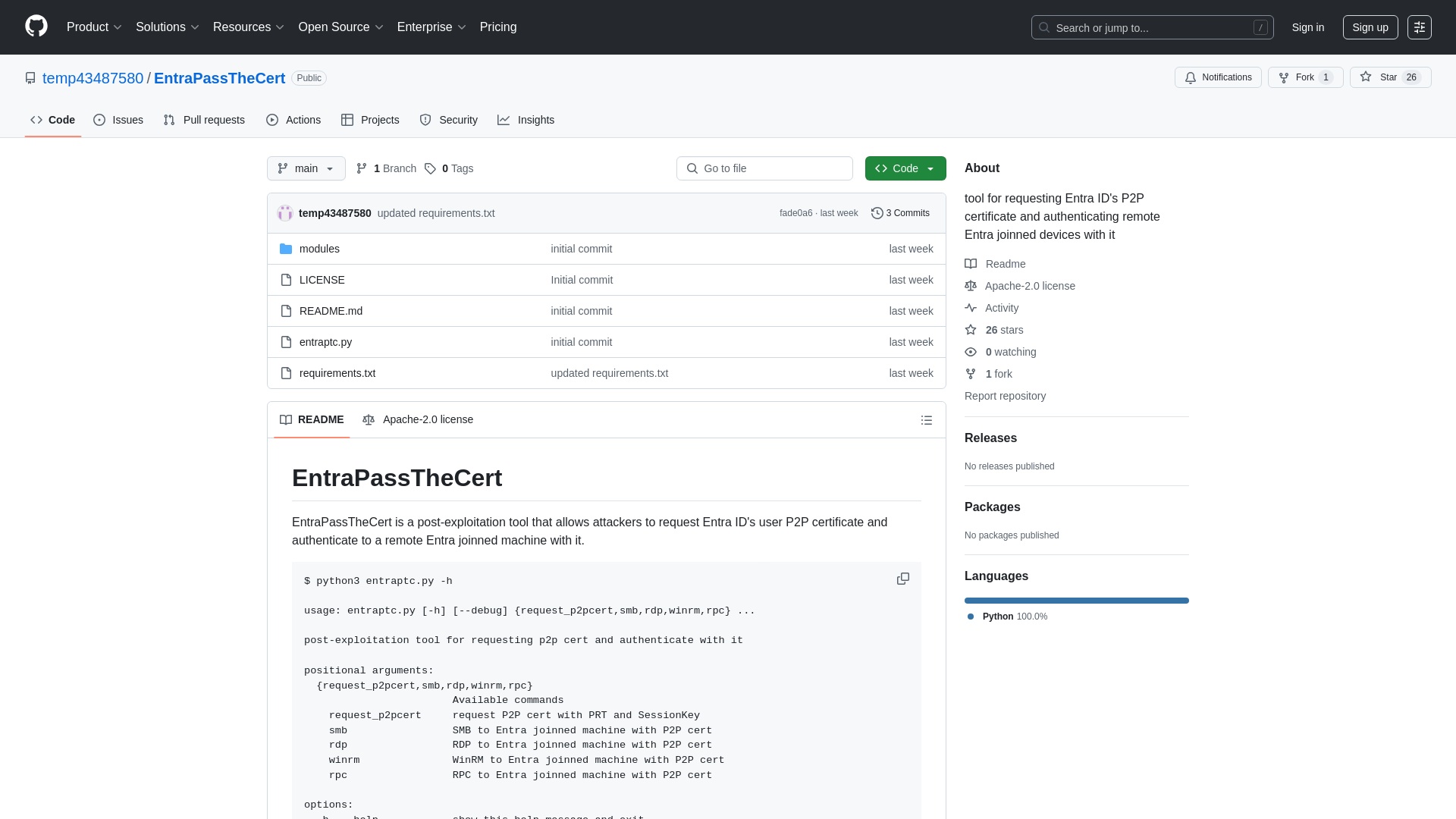Image resolution: width=1456 pixels, height=819 pixels.
Task: Copy the usage code block to clipboard
Action: (902, 579)
